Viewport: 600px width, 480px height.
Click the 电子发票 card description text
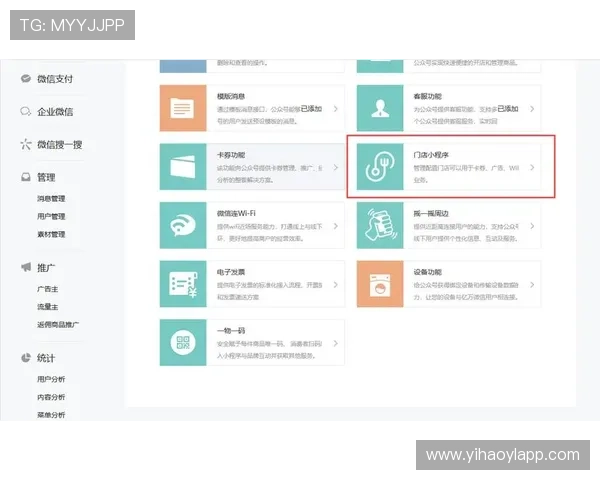click(269, 291)
